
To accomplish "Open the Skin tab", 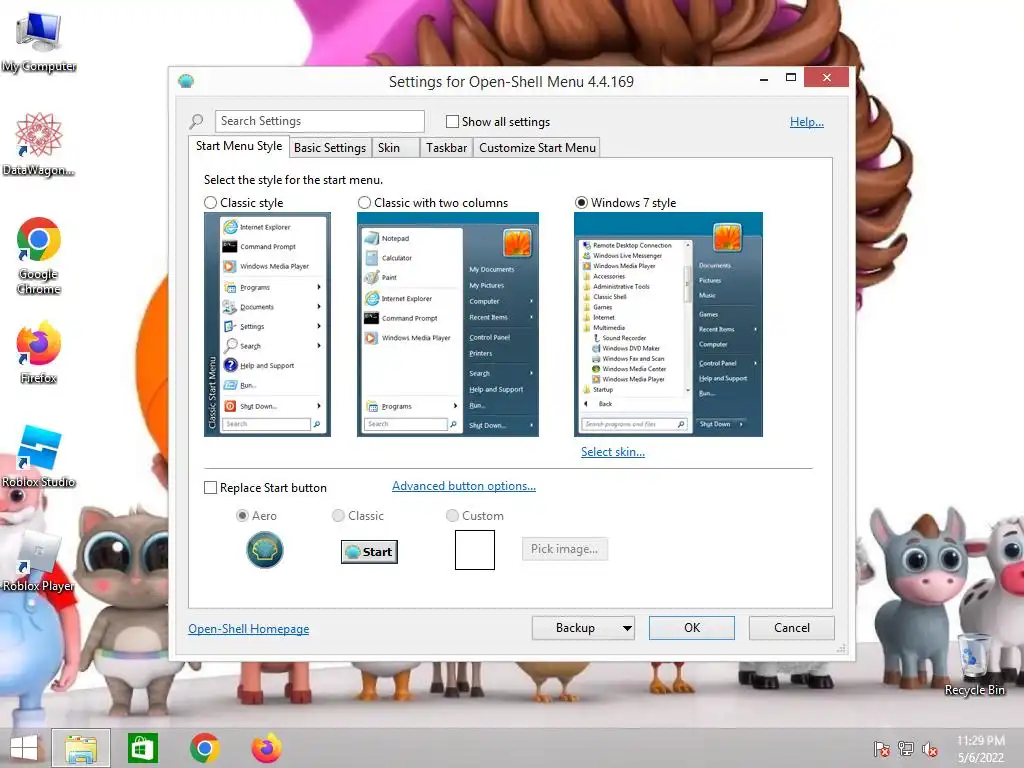I will (x=395, y=148).
